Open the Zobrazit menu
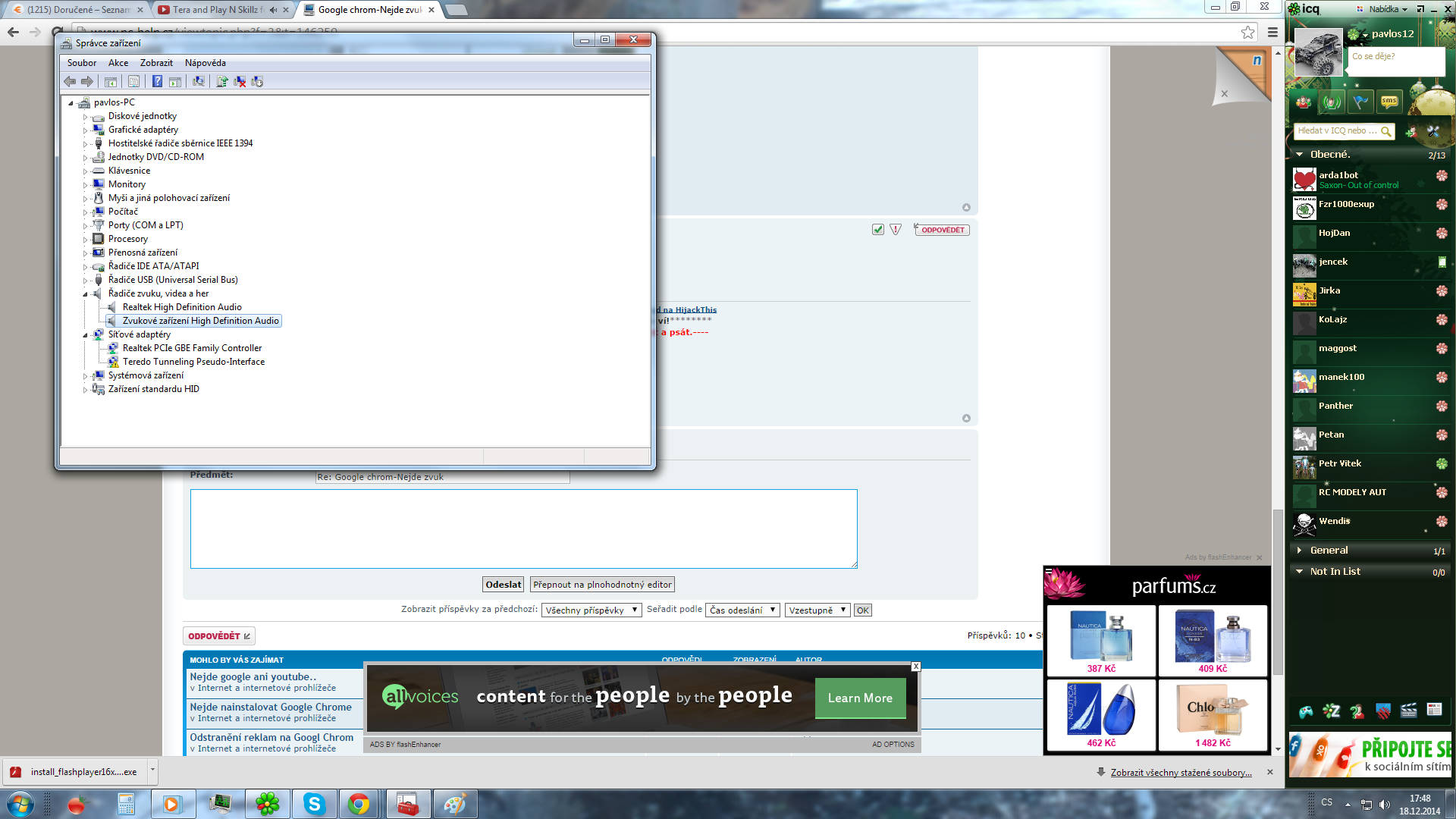Image resolution: width=1456 pixels, height=819 pixels. pyautogui.click(x=156, y=63)
